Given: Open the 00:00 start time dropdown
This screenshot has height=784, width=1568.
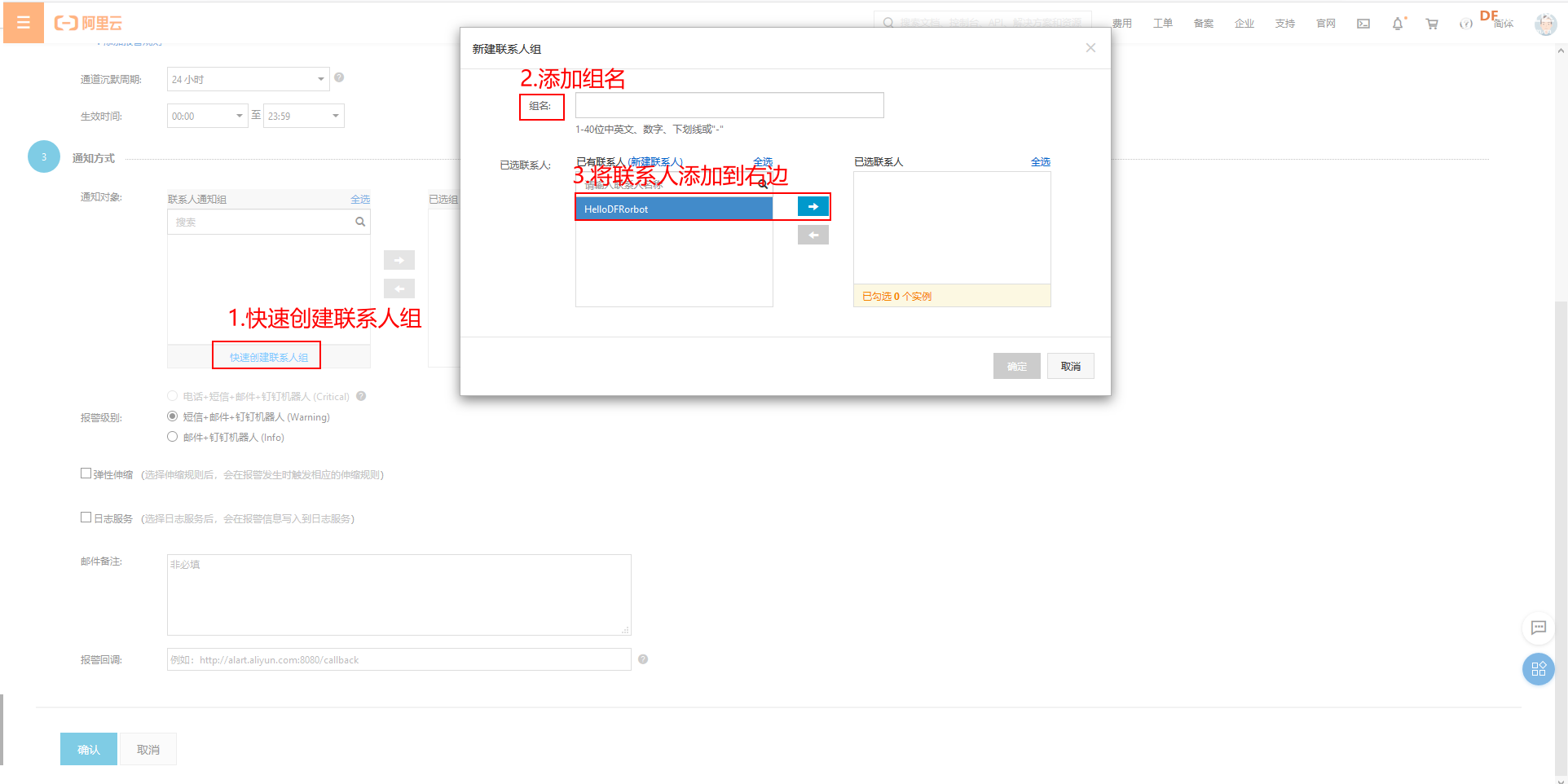Looking at the screenshot, I should tap(207, 116).
